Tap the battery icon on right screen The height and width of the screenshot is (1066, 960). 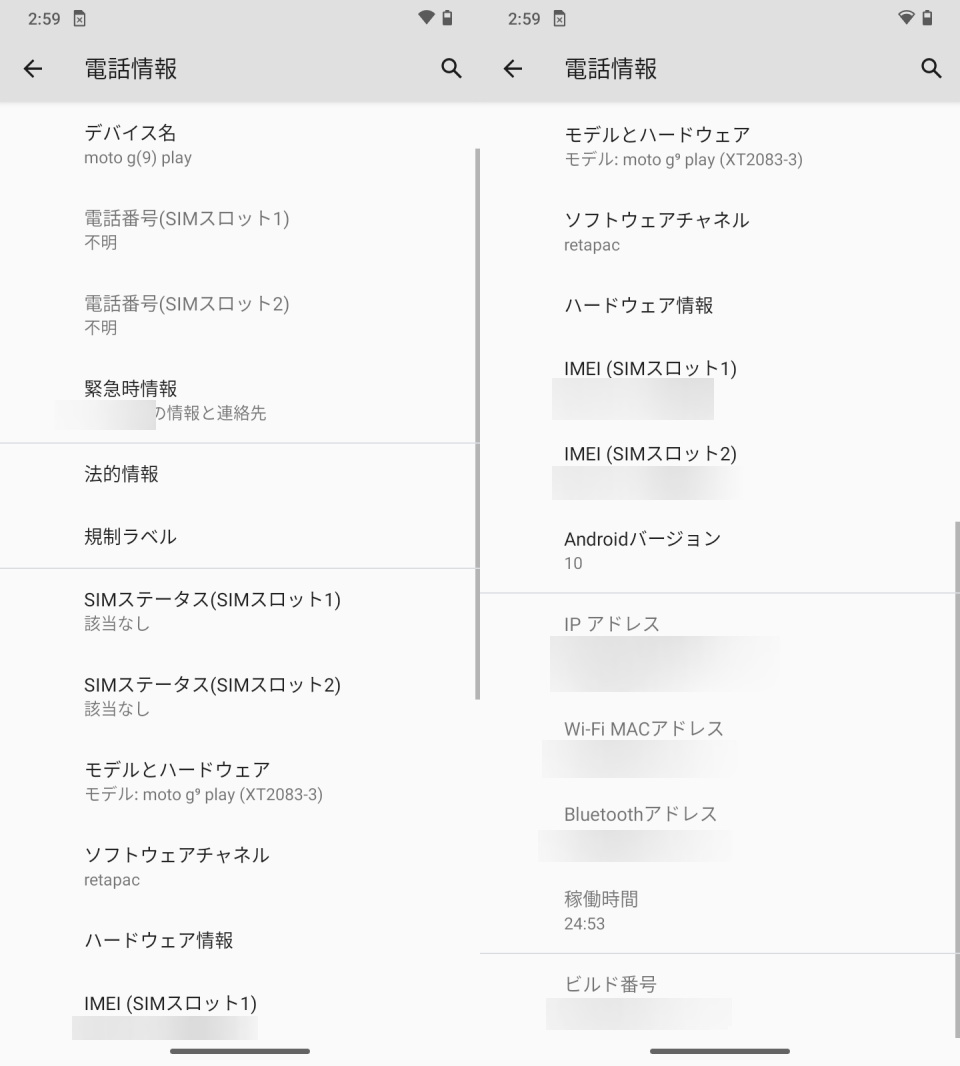click(927, 18)
